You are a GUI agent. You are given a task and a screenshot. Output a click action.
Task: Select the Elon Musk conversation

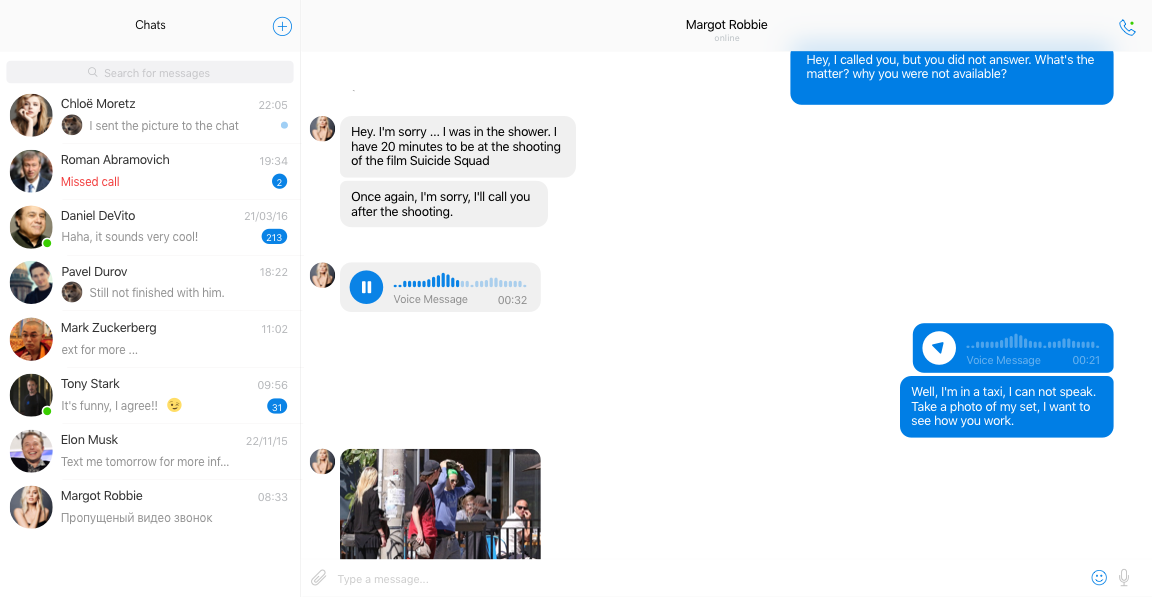click(150, 451)
